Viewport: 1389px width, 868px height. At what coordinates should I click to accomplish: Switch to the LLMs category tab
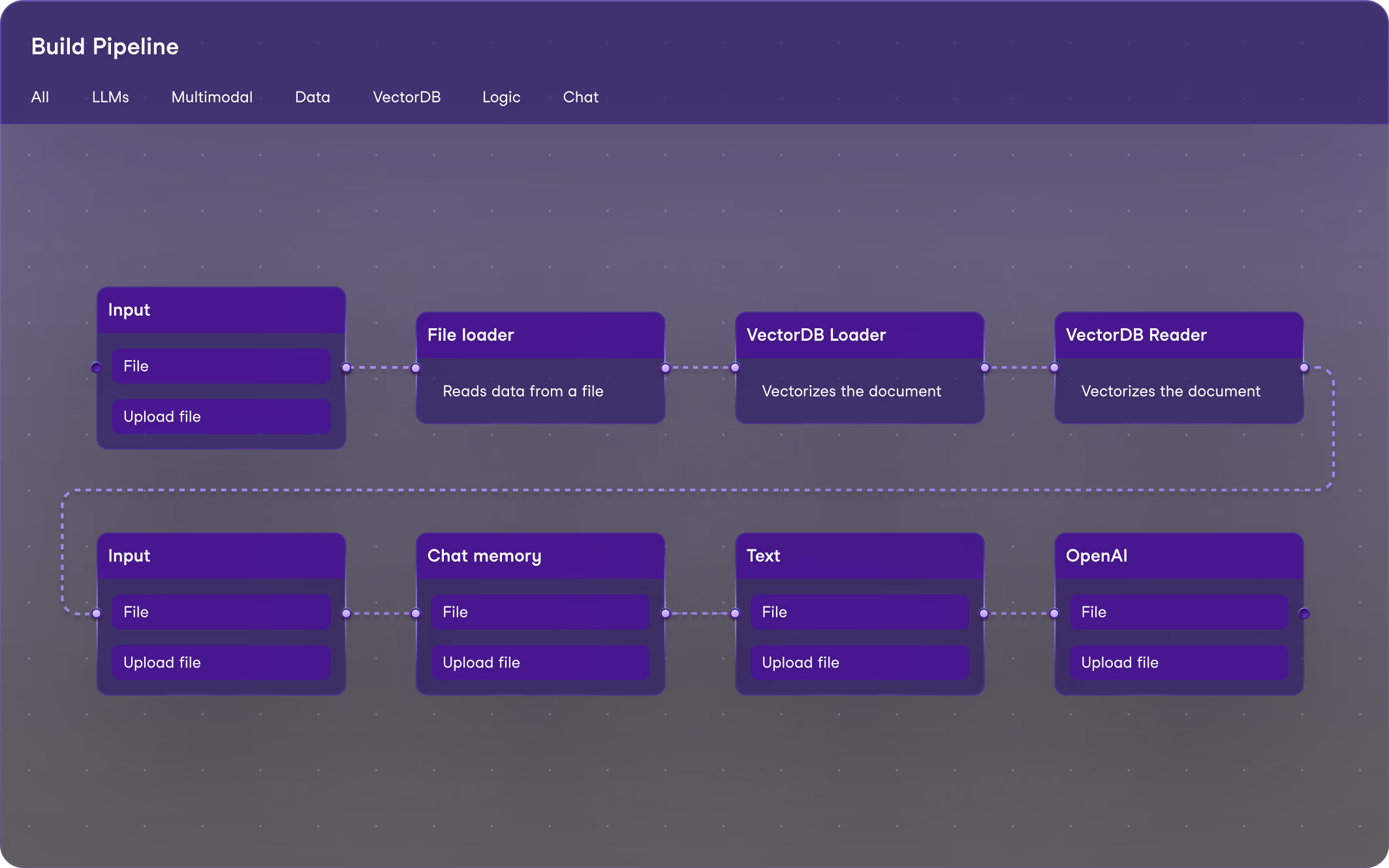pyautogui.click(x=110, y=97)
